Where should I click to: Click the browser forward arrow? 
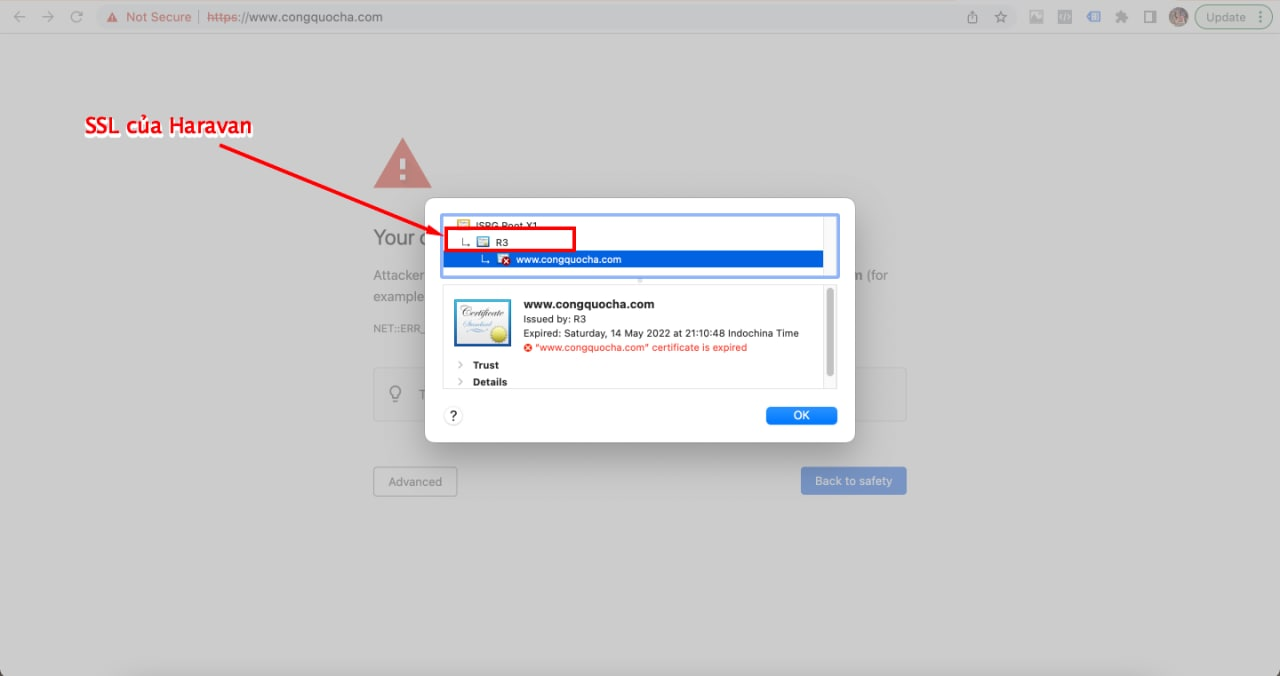pyautogui.click(x=48, y=17)
